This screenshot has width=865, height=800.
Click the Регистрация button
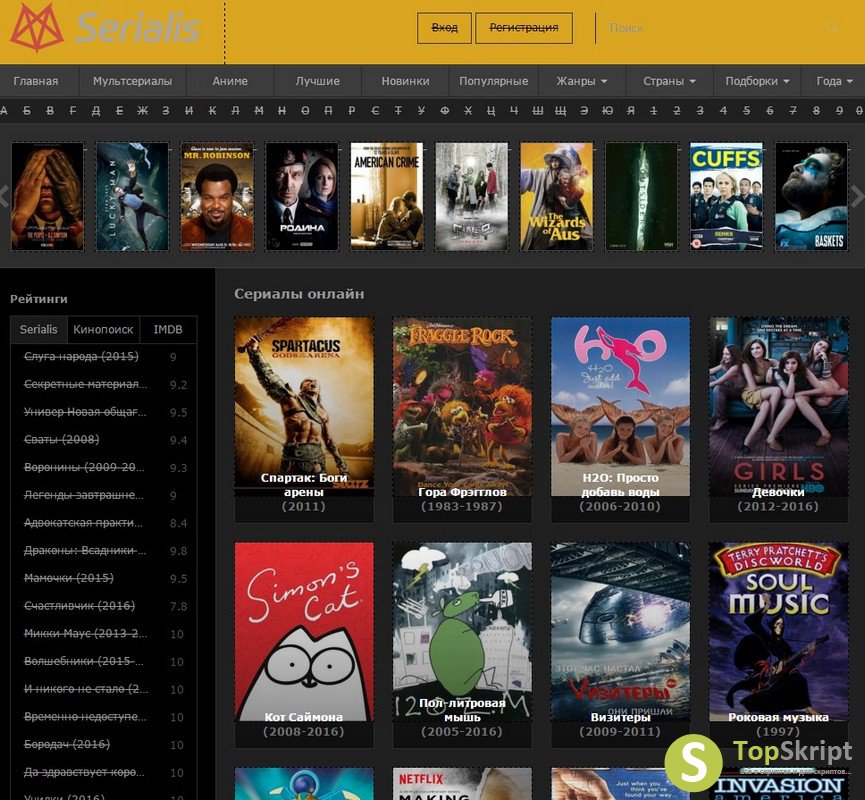[523, 28]
